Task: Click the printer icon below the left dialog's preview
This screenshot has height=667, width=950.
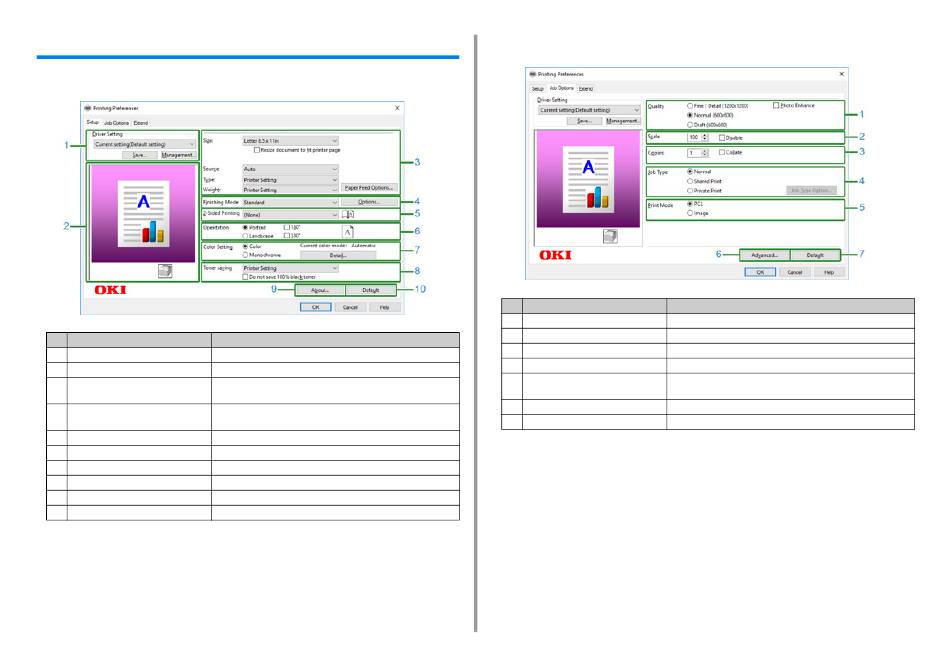Action: tap(164, 271)
